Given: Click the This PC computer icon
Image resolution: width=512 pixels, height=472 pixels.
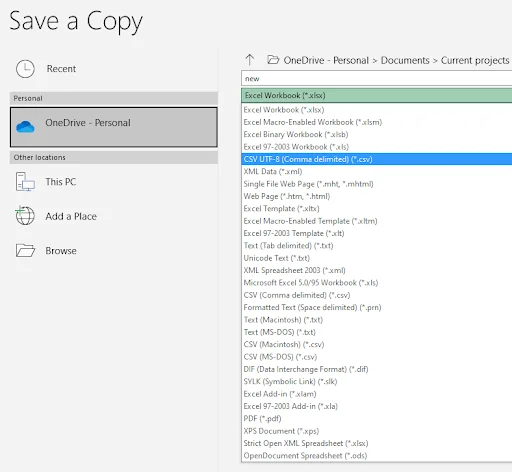Looking at the screenshot, I should point(25,182).
